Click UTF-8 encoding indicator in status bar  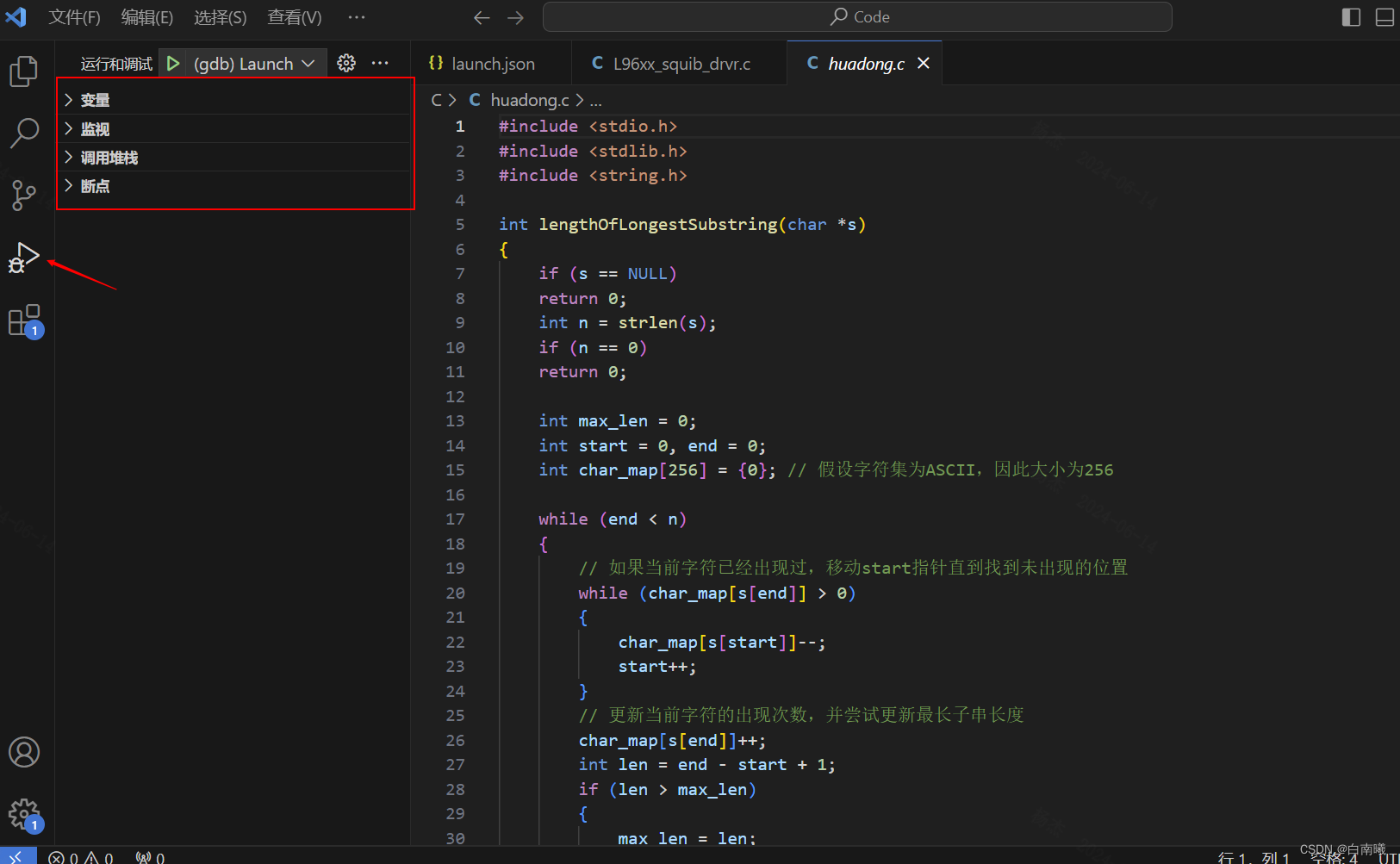click(1391, 856)
